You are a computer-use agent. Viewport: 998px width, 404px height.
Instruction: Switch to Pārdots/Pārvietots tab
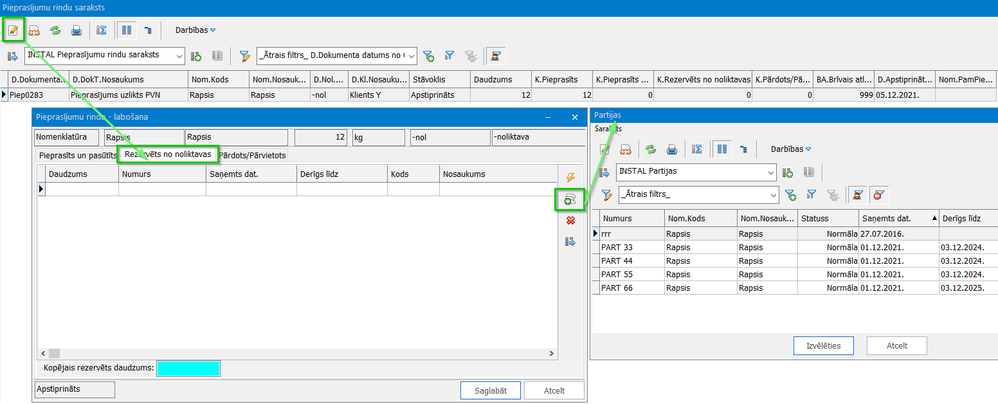click(252, 155)
